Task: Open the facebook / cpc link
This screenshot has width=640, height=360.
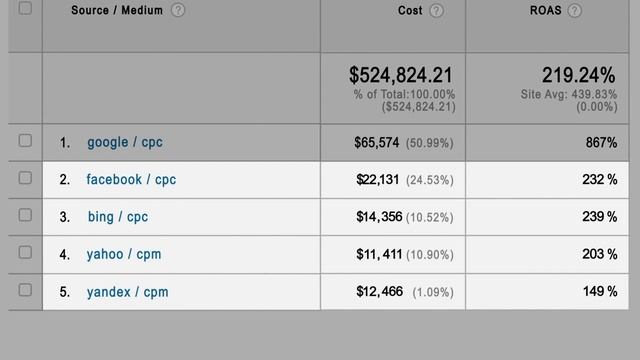Action: pos(131,180)
